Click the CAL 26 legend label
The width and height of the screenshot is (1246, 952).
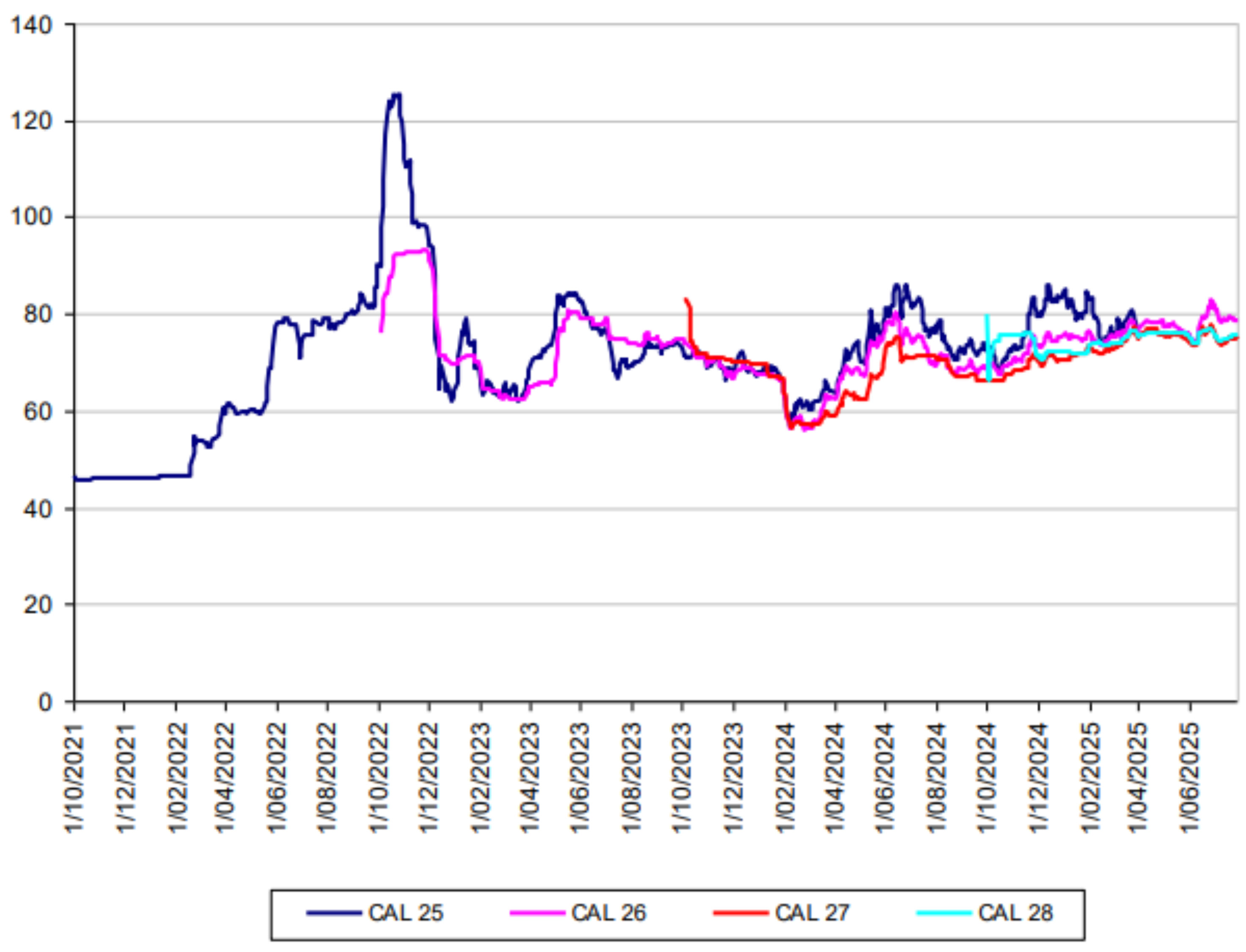click(608, 913)
